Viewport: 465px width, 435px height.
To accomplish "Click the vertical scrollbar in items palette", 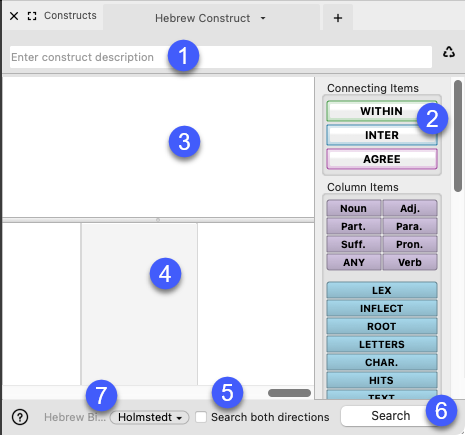I will click(458, 136).
